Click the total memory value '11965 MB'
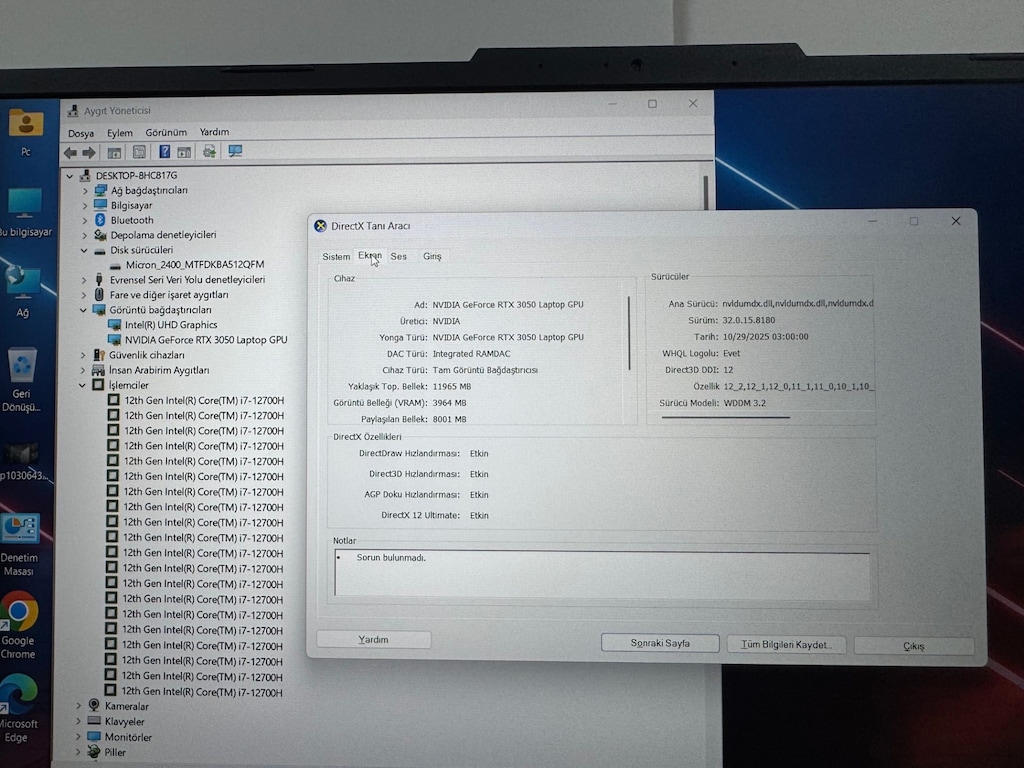Viewport: 1024px width, 768px height. point(451,387)
